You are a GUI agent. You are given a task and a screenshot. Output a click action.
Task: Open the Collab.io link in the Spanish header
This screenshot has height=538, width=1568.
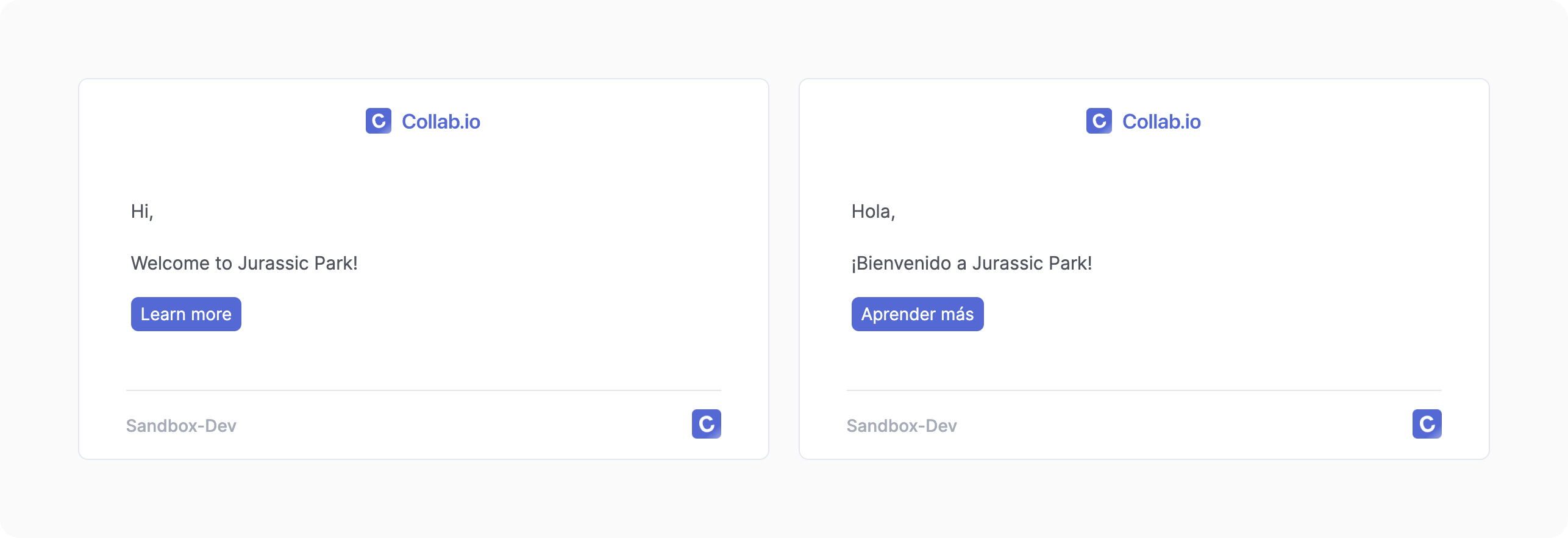tap(1161, 121)
